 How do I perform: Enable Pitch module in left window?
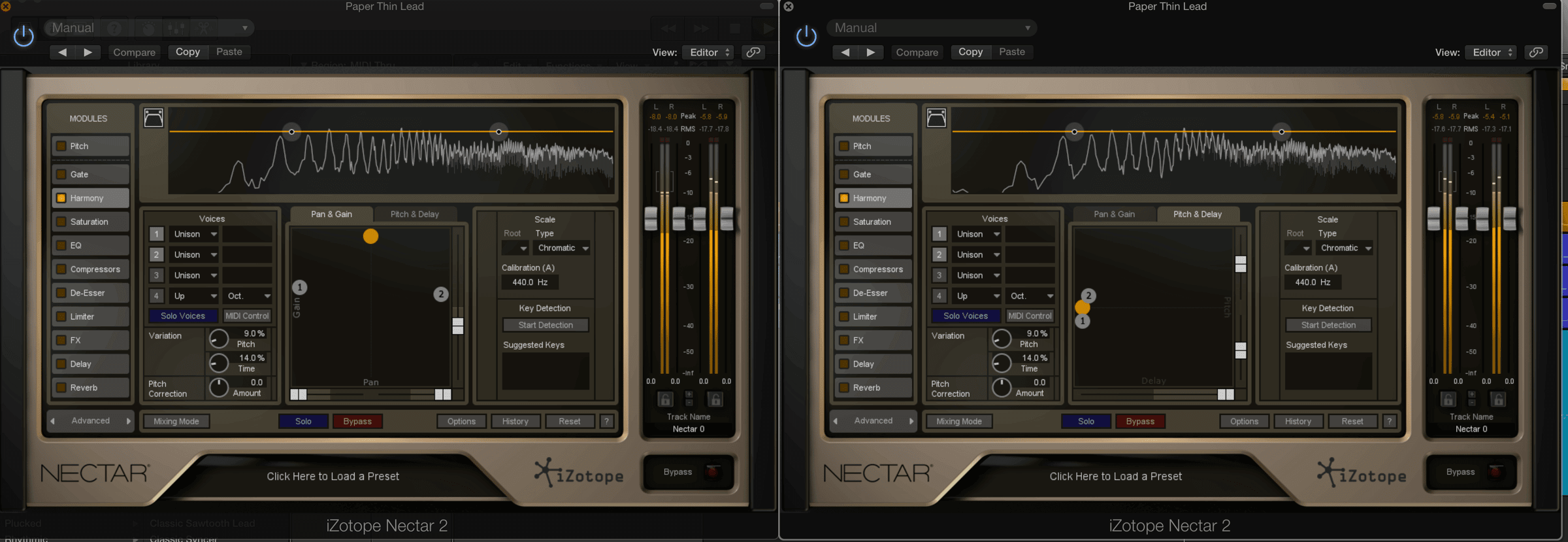61,146
